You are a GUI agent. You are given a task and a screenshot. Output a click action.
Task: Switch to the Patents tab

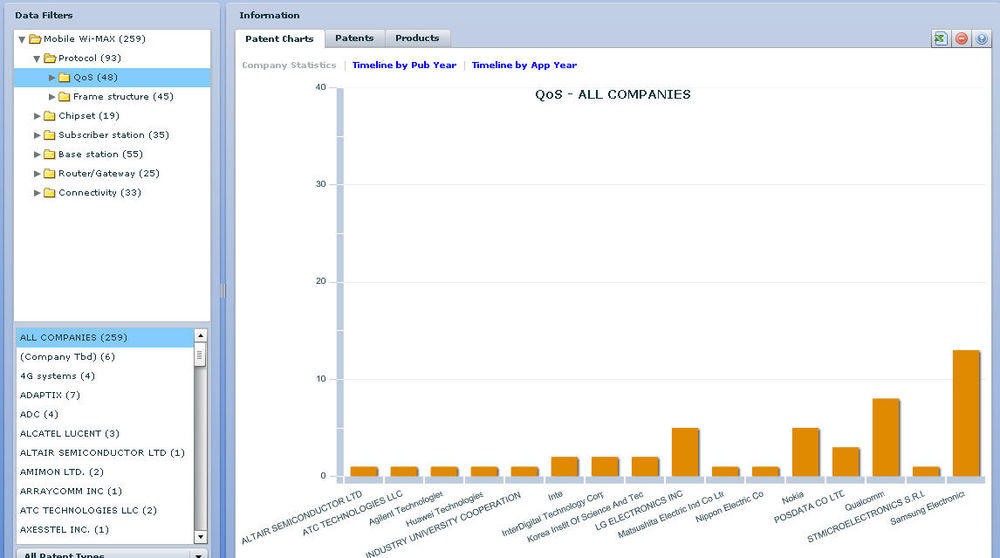[x=354, y=38]
